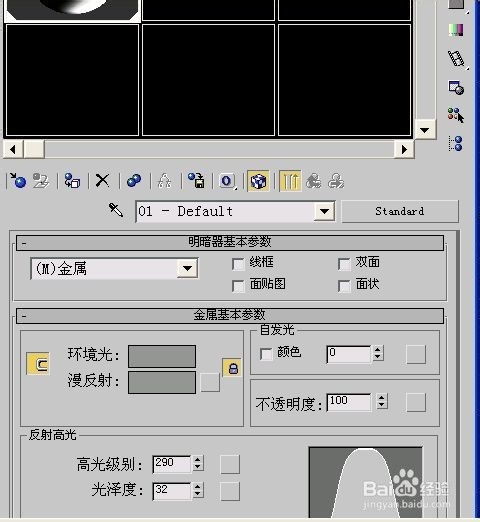Click the Standard material type button

(400, 211)
